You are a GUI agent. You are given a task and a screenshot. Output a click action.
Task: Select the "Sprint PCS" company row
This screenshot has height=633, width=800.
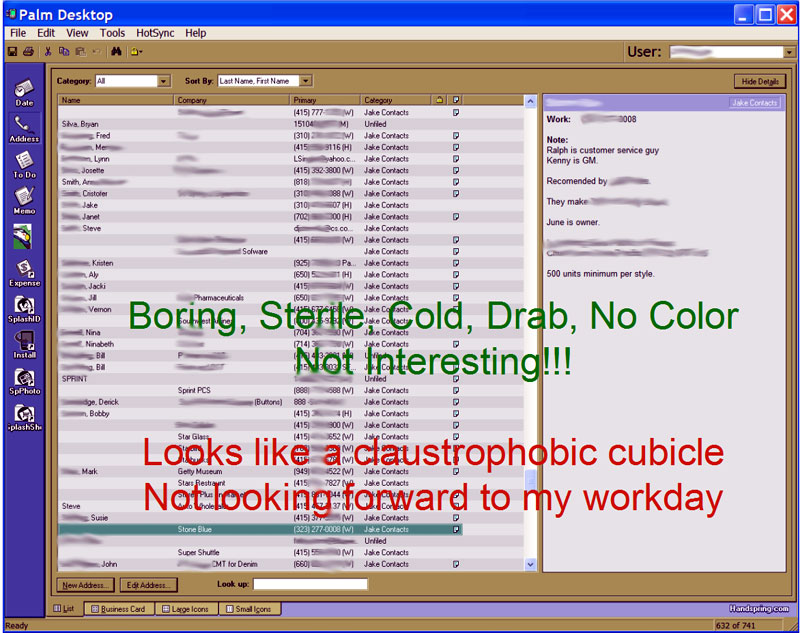(x=291, y=390)
